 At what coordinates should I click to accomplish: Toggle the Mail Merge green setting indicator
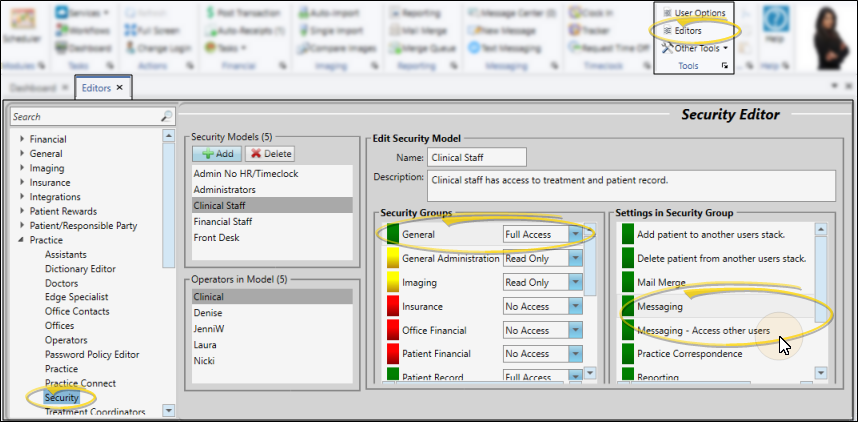coord(628,282)
